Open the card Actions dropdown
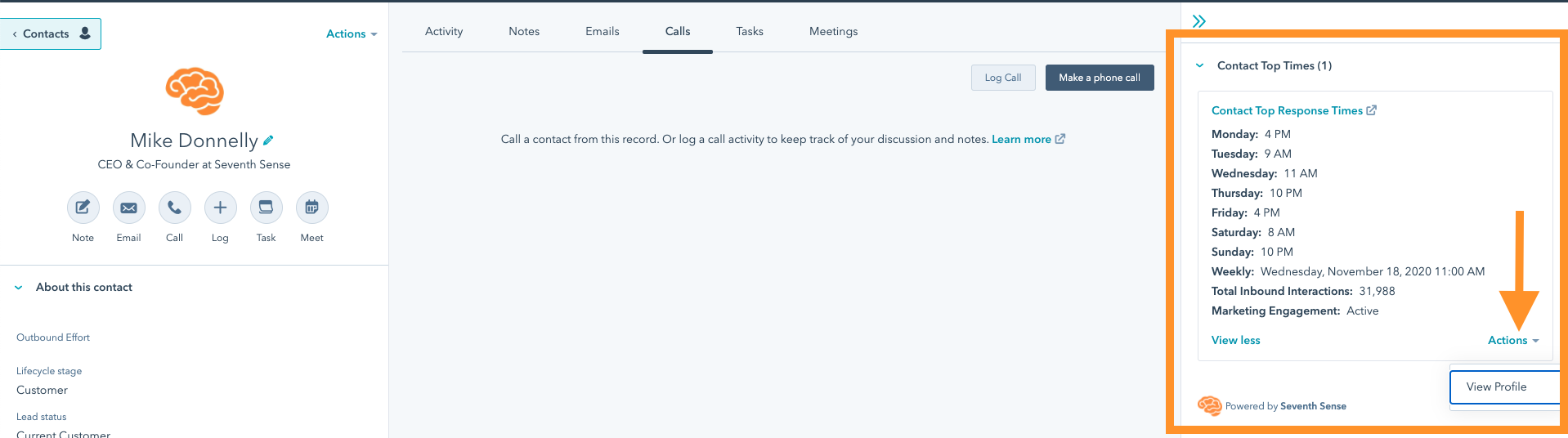This screenshot has width=1568, height=438. point(1513,340)
